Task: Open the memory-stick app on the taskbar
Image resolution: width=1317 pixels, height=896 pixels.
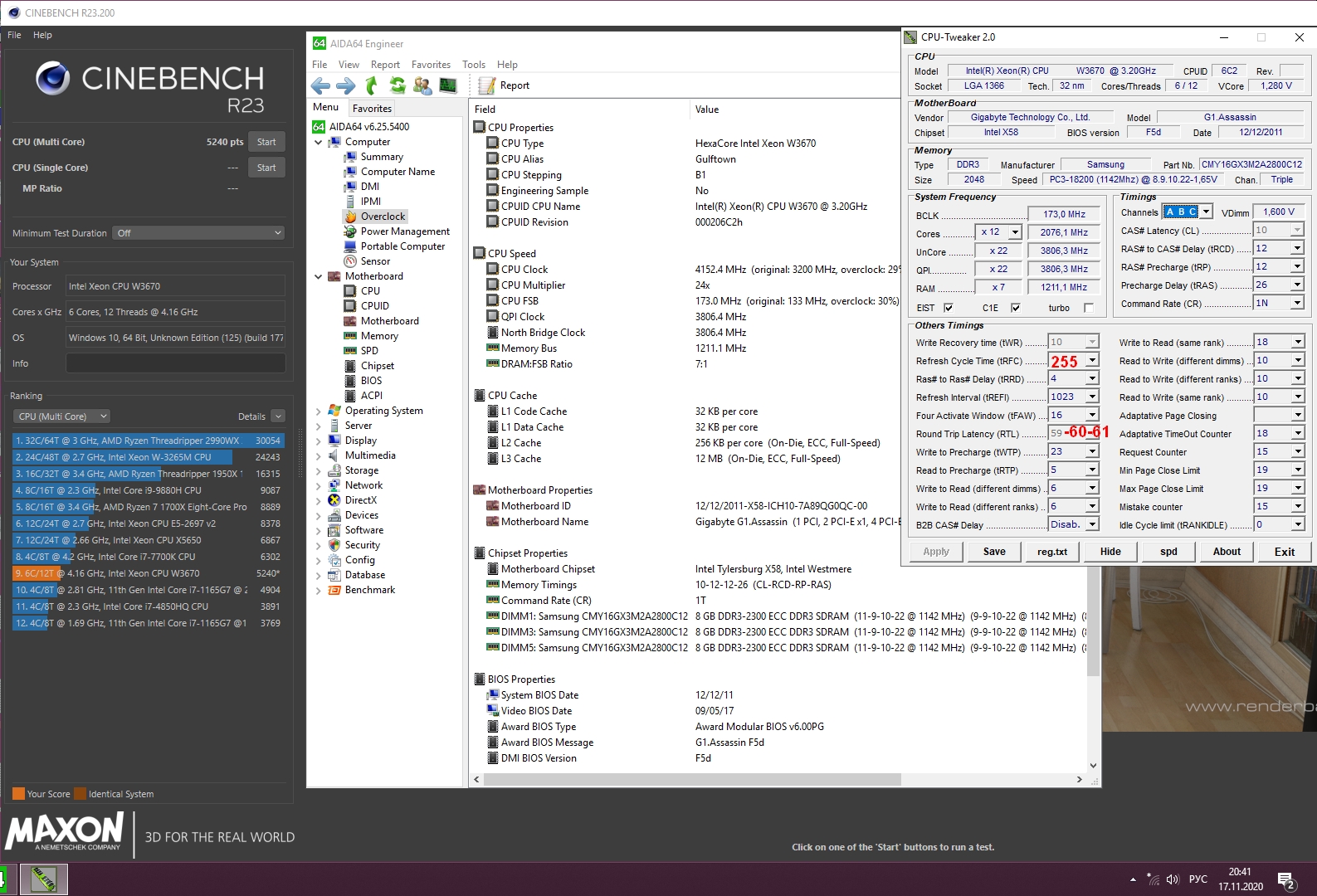Action: pyautogui.click(x=43, y=879)
